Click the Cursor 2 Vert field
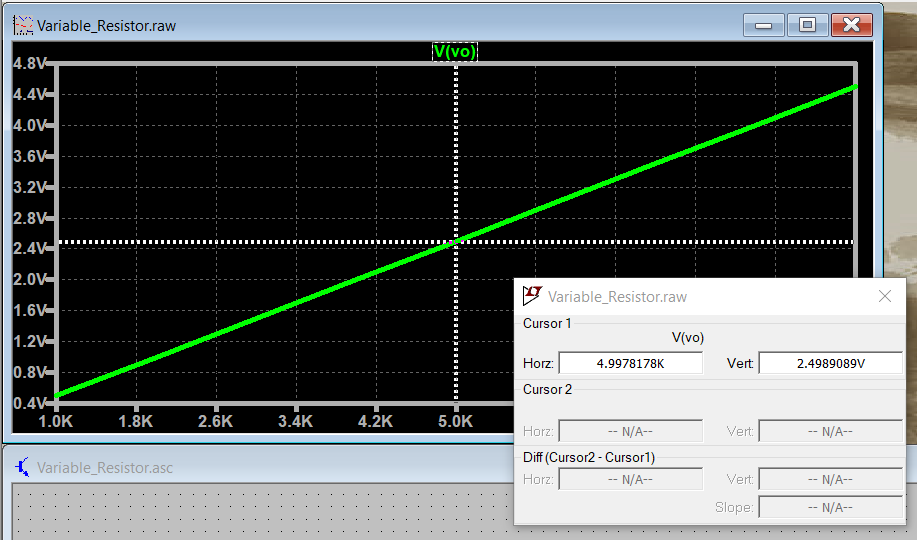Viewport: 917px width, 540px height. pyautogui.click(x=830, y=431)
